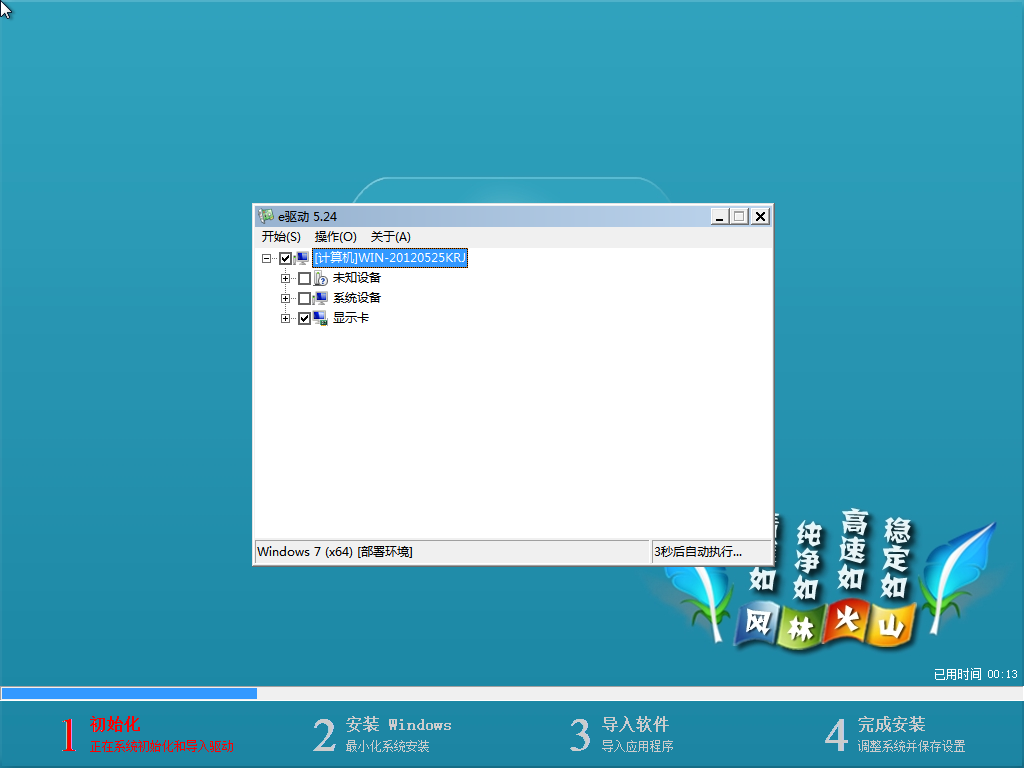The image size is (1024, 768).
Task: Expand the 显示卡 tree node
Action: 285,319
